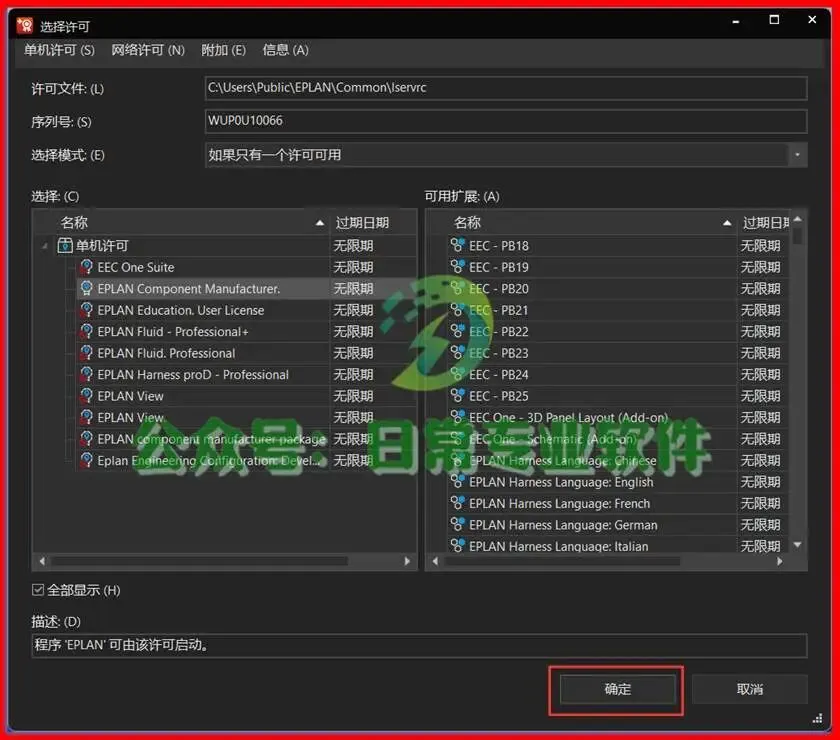Click the icon of Eplan Engineering Configuration entry
The image size is (840, 740).
(x=86, y=460)
